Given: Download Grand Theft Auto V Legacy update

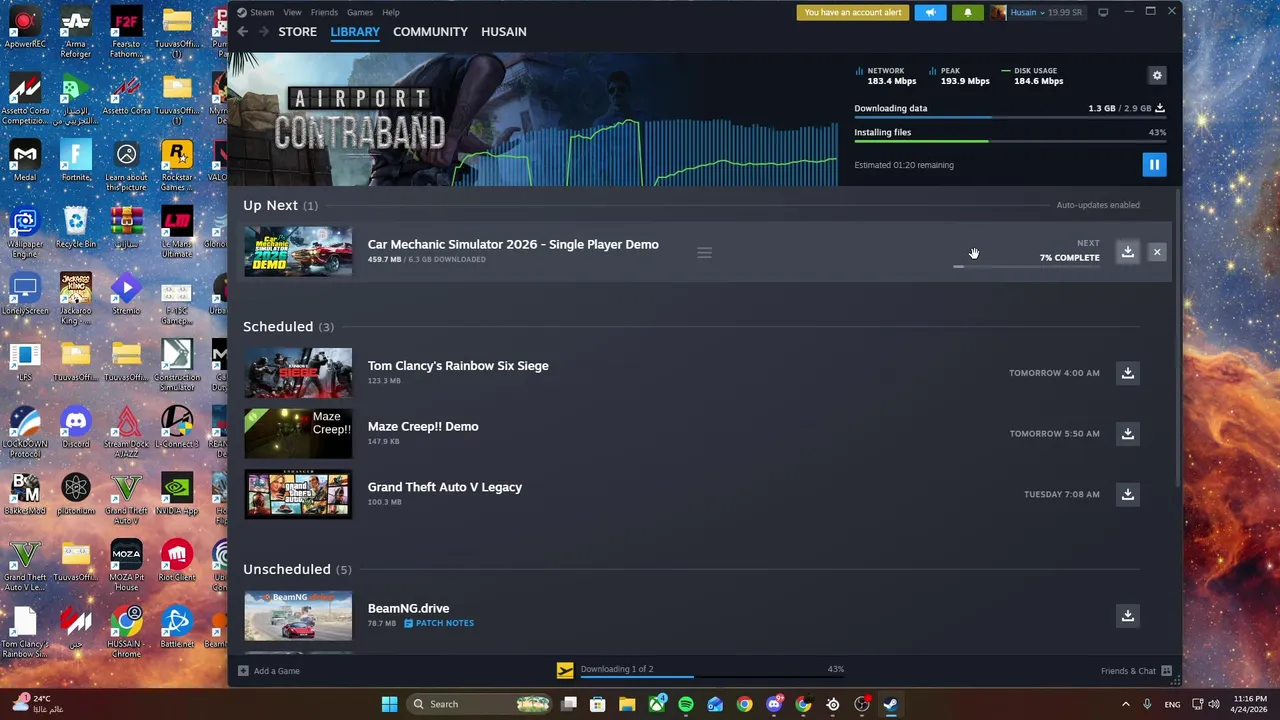Looking at the screenshot, I should click(x=1127, y=494).
